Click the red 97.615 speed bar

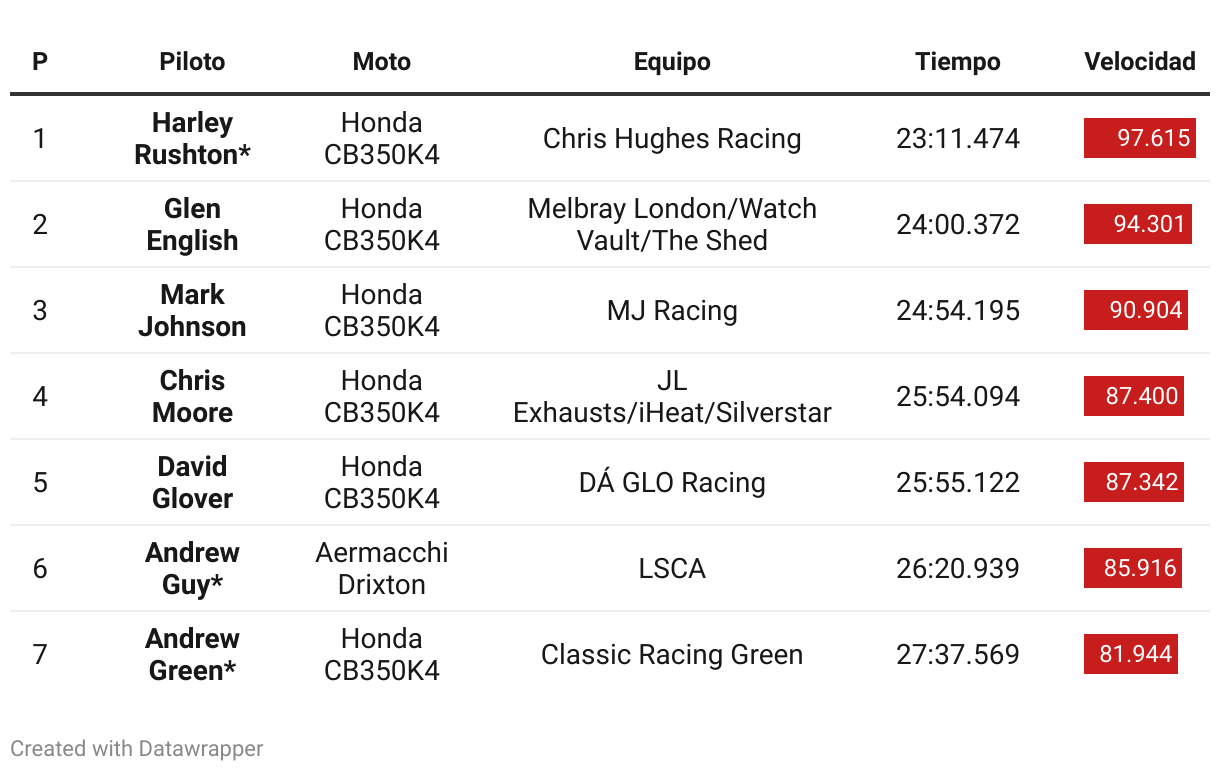(x=1139, y=138)
